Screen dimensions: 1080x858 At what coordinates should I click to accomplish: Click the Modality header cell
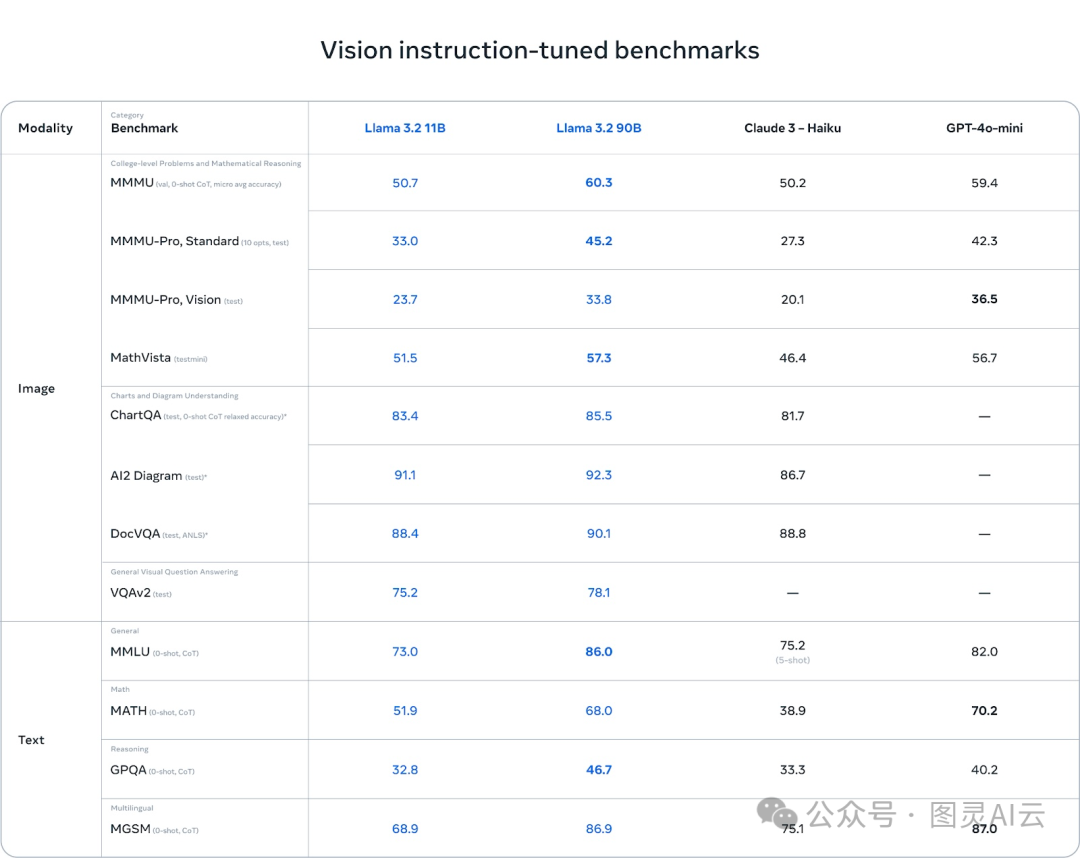click(45, 128)
